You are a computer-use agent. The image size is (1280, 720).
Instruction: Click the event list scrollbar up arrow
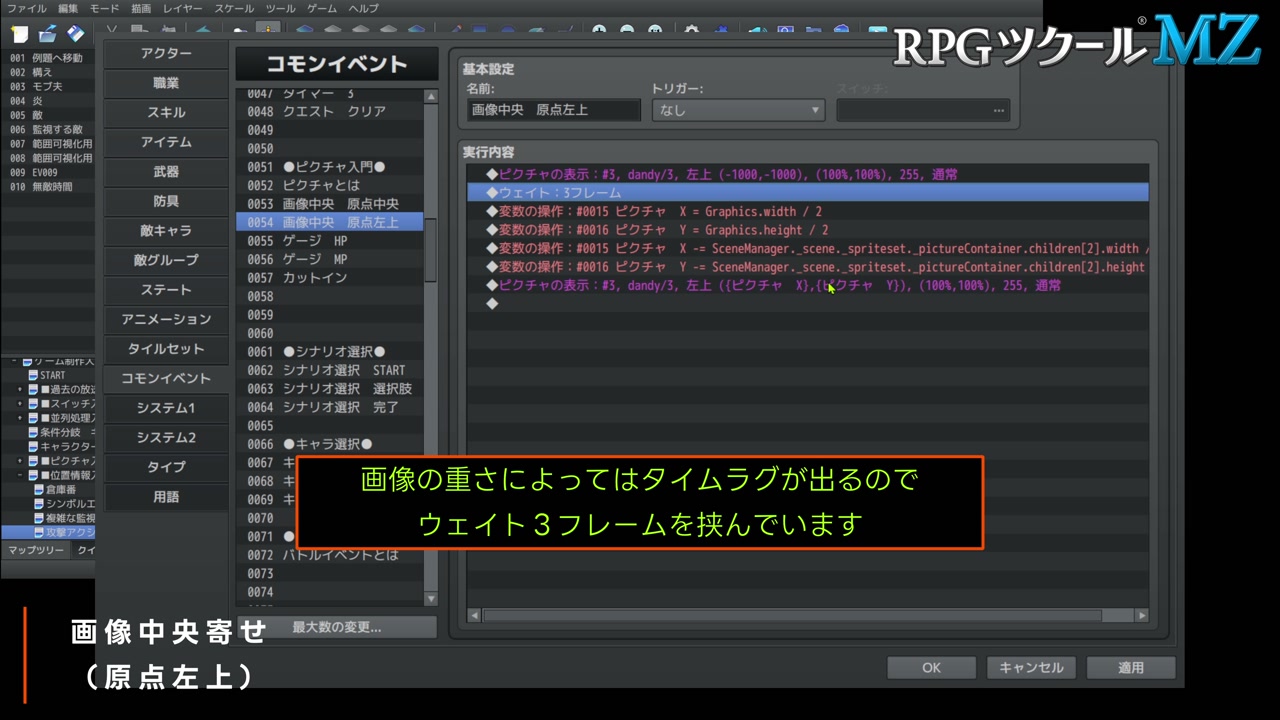[x=431, y=97]
